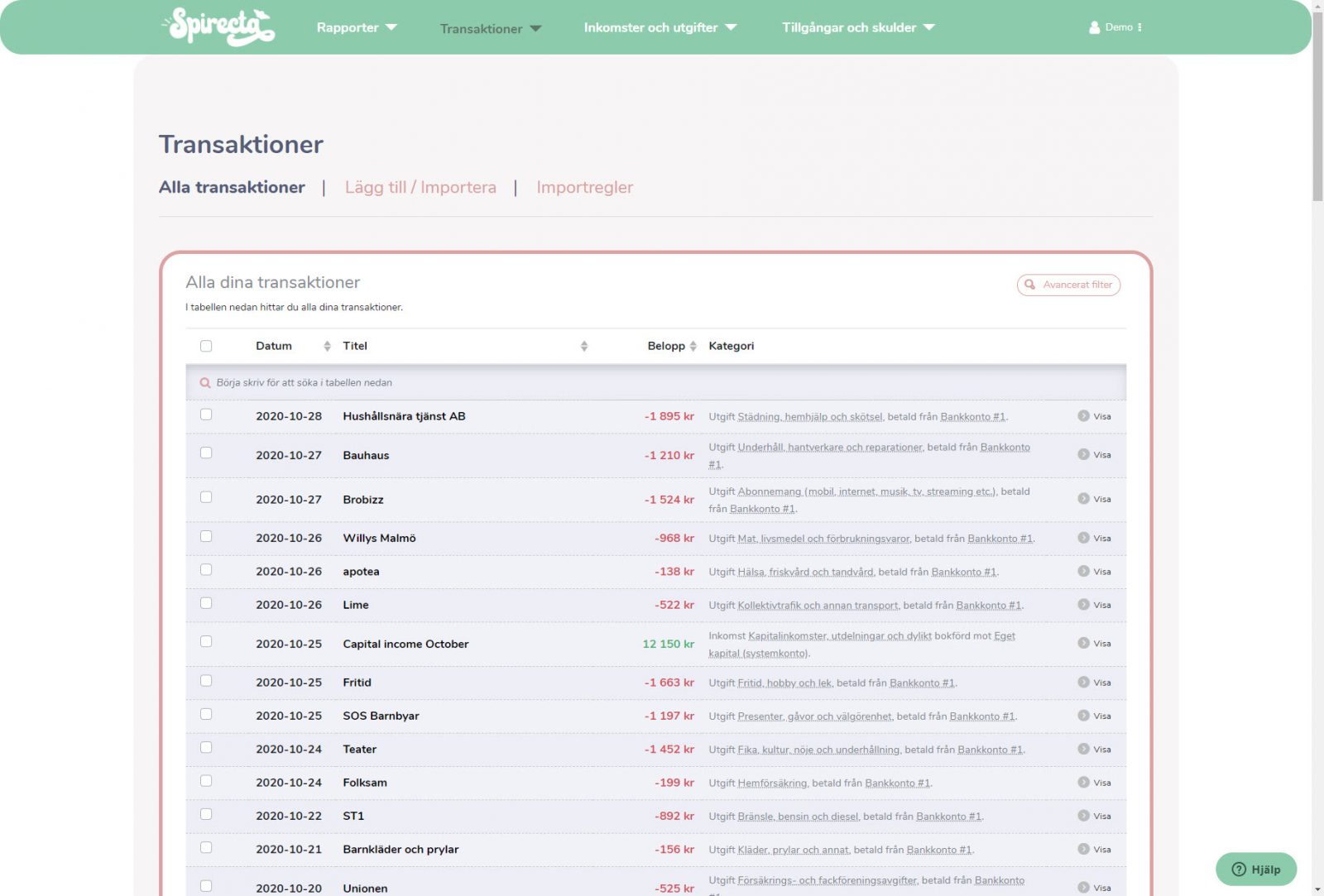
Task: Click the Spirecta logo
Action: pyautogui.click(x=219, y=27)
